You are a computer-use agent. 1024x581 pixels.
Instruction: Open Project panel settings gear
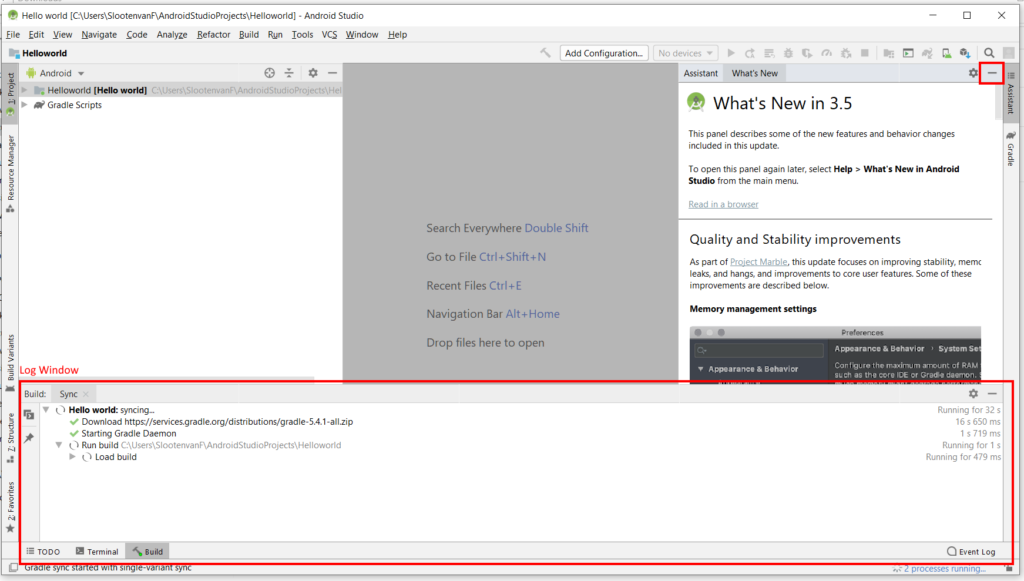click(x=313, y=73)
